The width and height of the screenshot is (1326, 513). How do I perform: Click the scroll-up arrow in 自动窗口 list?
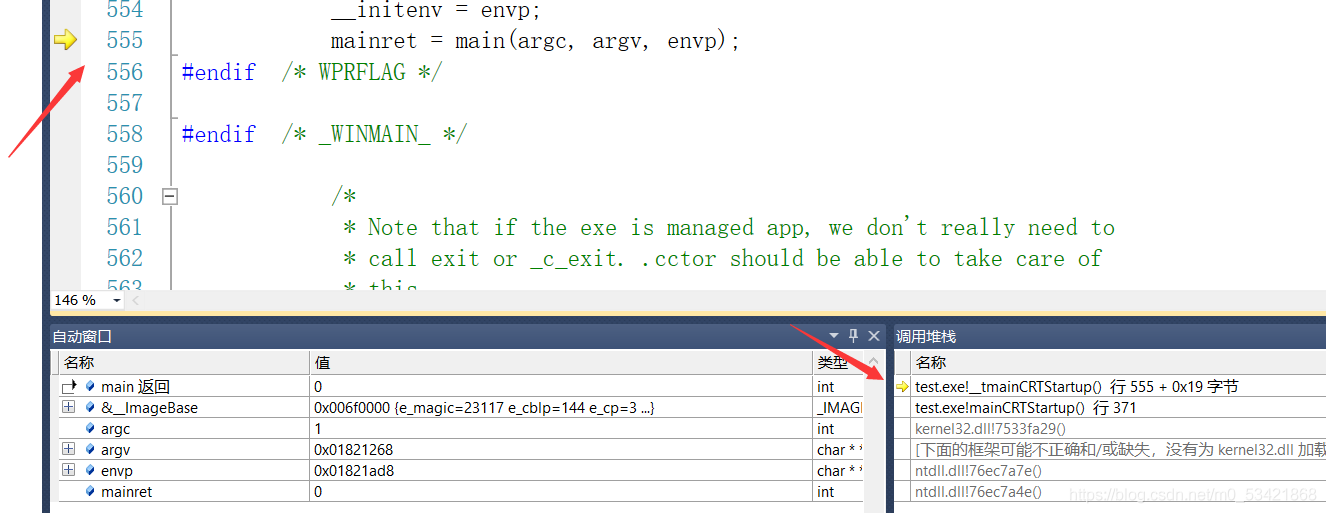pyautogui.click(x=874, y=363)
